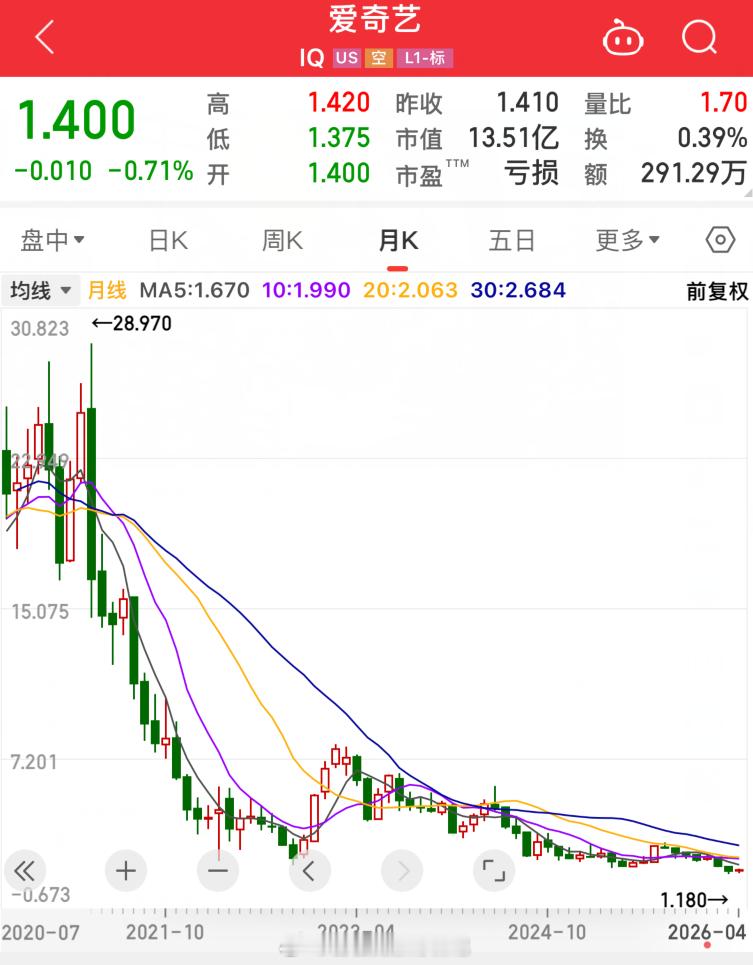Tap the -0.71% change percentage
The width and height of the screenshot is (753, 965).
click(x=151, y=171)
